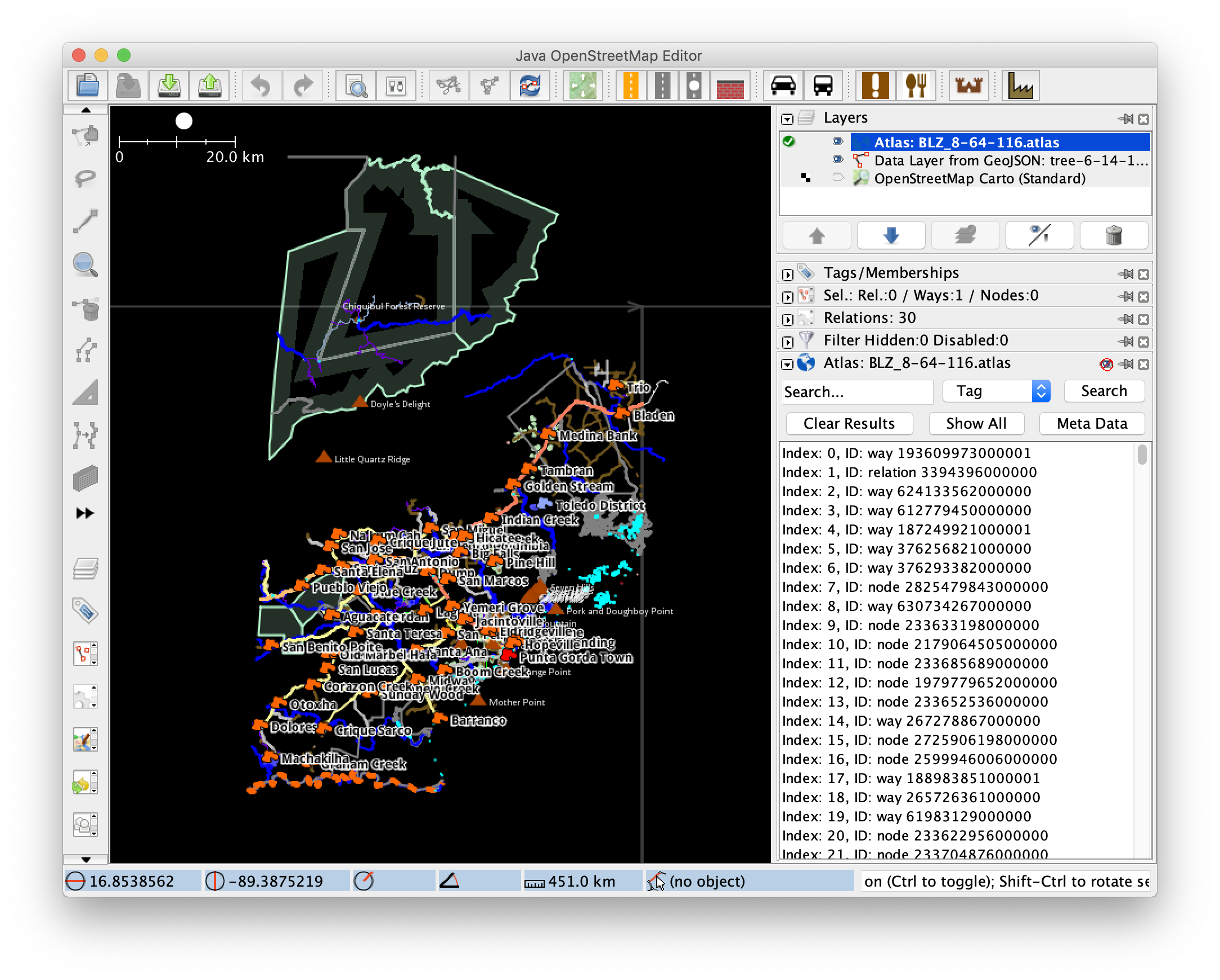Click the Search text input field
This screenshot has width=1220, height=980.
pyautogui.click(x=856, y=392)
